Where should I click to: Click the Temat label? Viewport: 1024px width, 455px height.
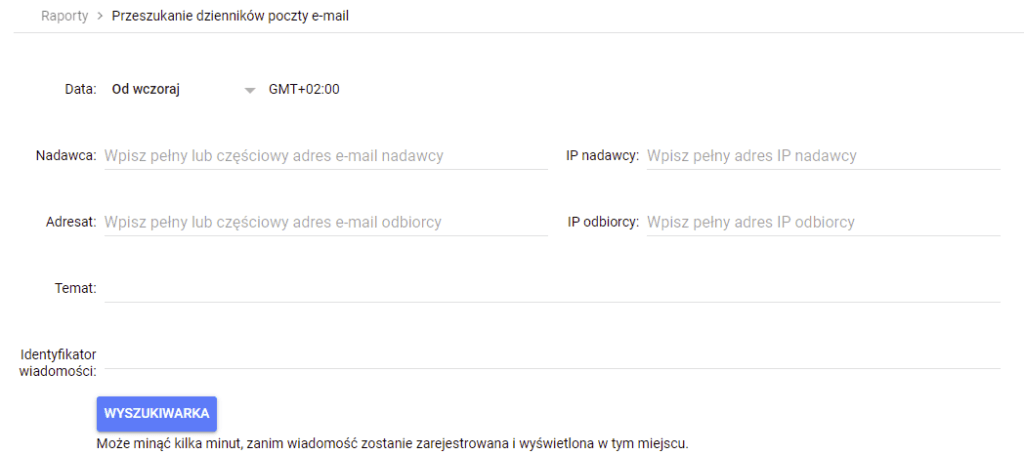[x=75, y=288]
